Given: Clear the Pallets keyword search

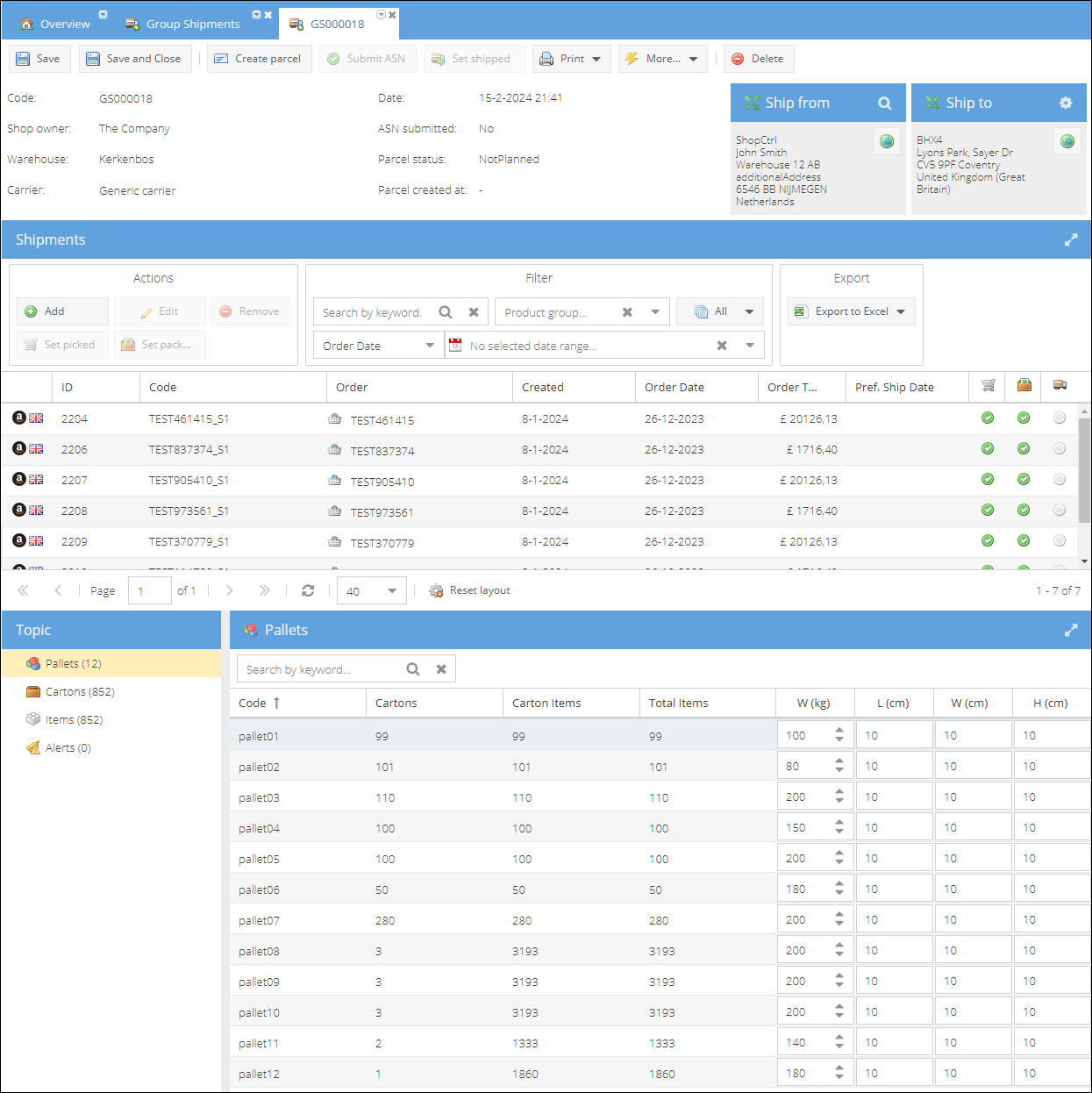Looking at the screenshot, I should (x=441, y=668).
